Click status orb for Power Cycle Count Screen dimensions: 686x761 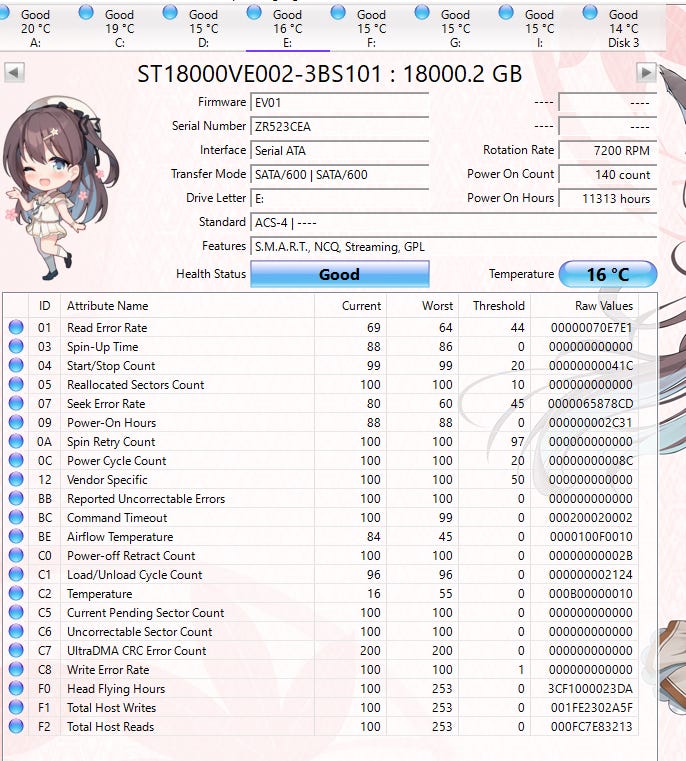(16, 460)
